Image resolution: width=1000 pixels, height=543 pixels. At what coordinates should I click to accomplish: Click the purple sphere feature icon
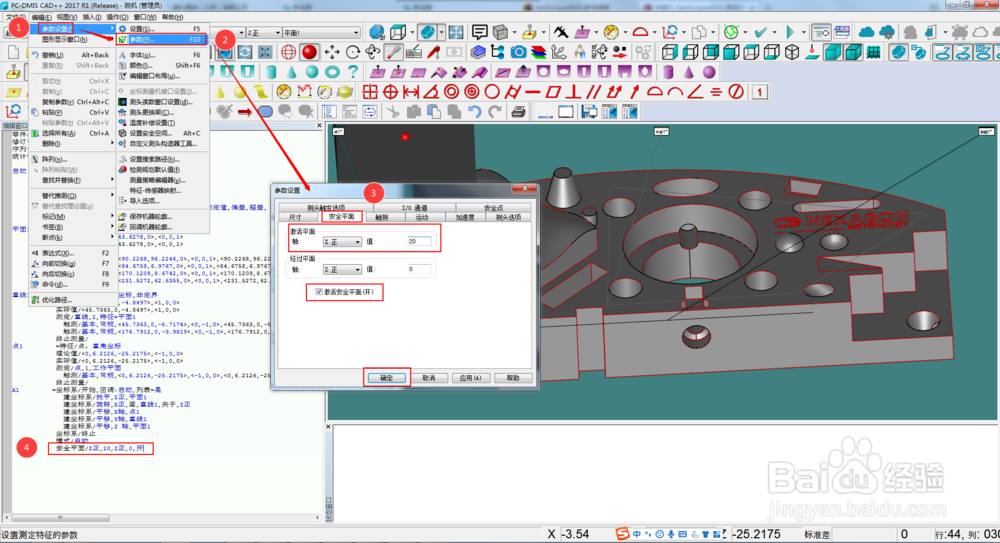(709, 72)
